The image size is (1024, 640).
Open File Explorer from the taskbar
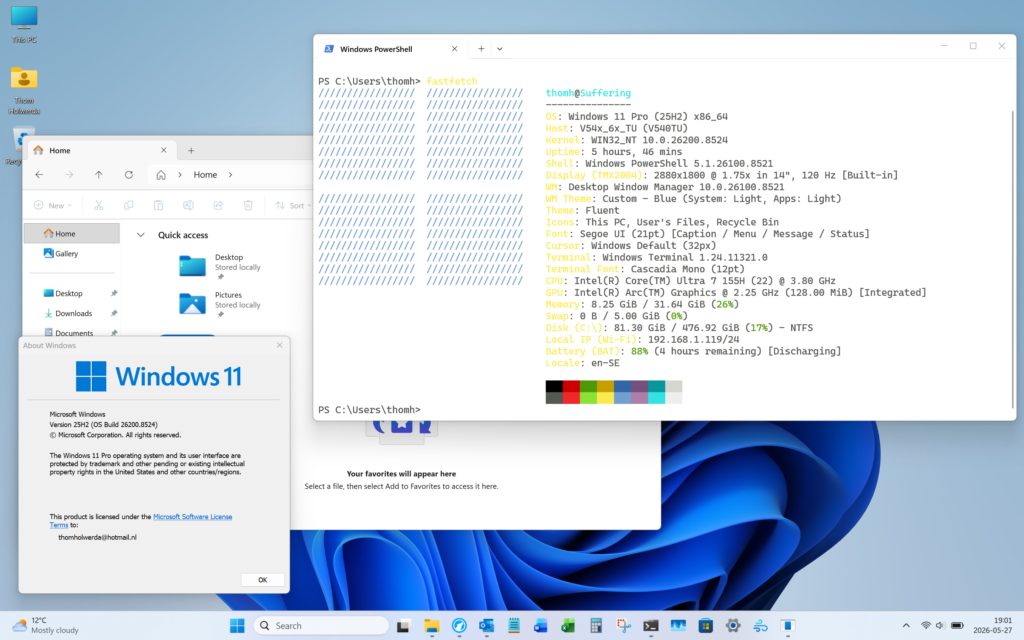pos(431,626)
